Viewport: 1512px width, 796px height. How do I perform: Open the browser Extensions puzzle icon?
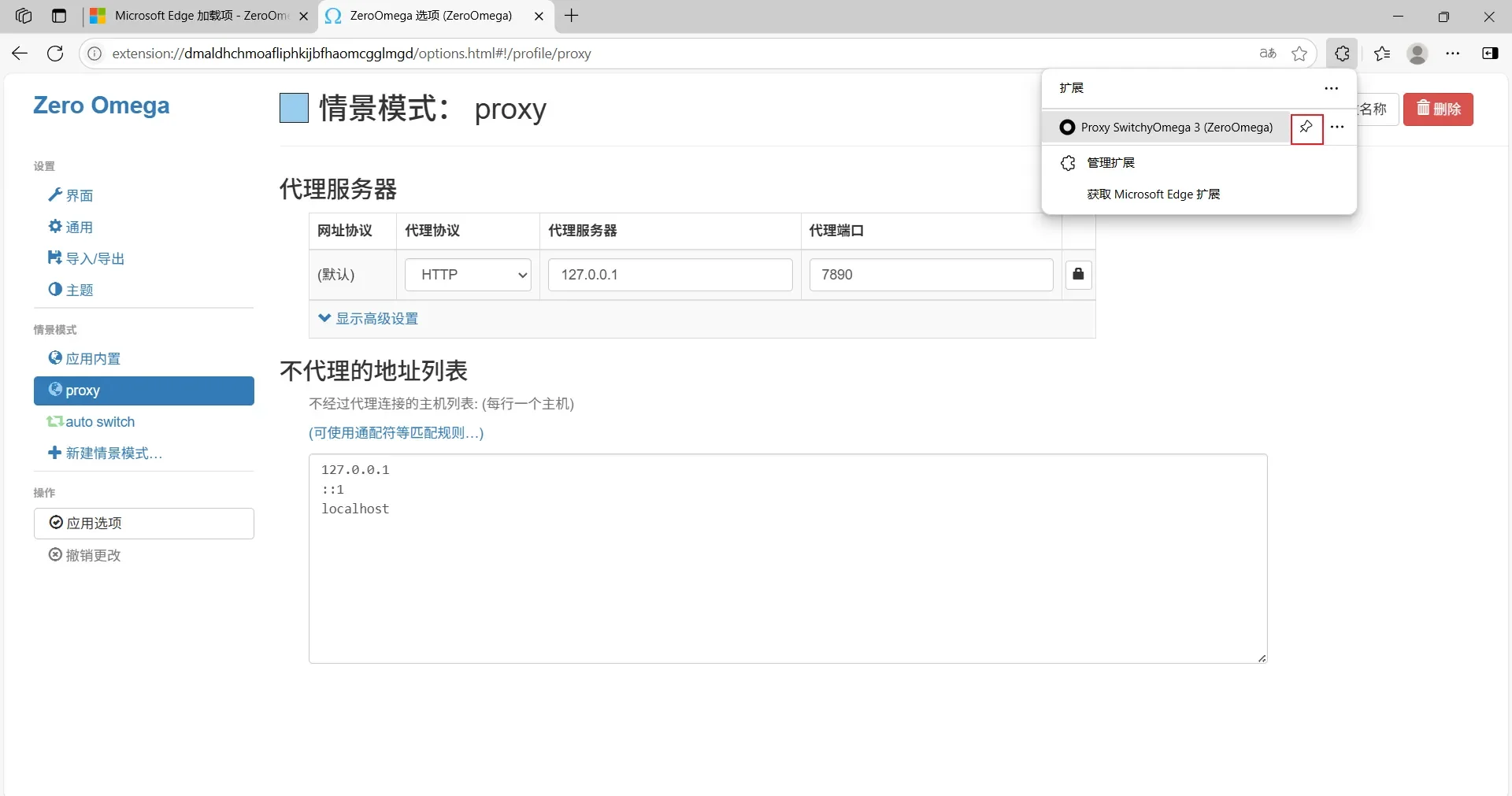tap(1343, 53)
